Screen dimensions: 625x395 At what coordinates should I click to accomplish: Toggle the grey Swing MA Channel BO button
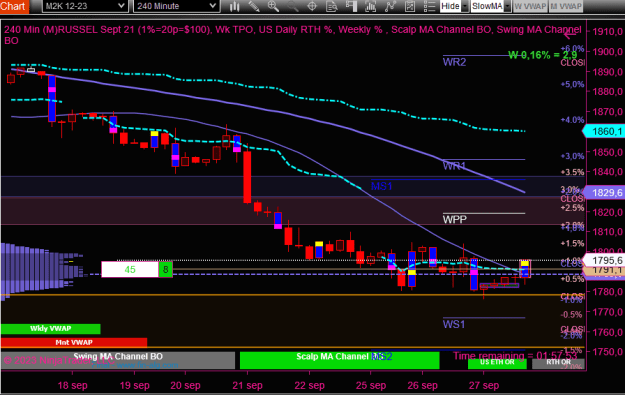(x=118, y=360)
